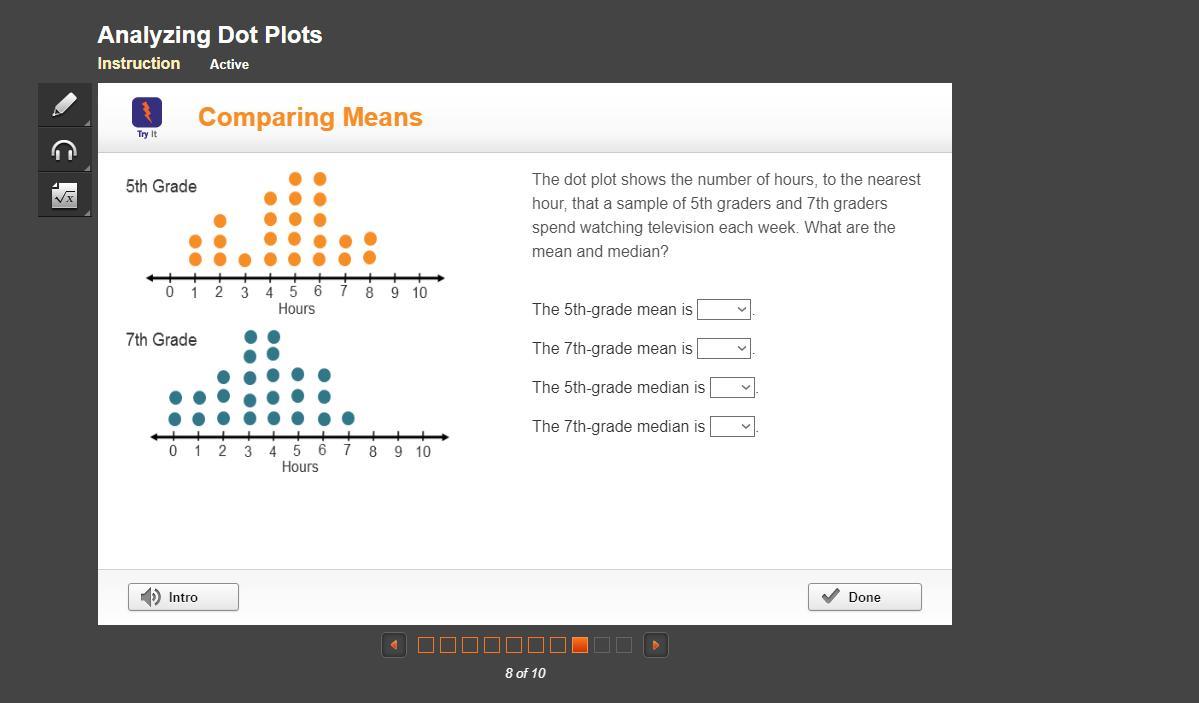The image size is (1199, 703).
Task: Select the current eighth progress box
Action: pyautogui.click(x=580, y=645)
